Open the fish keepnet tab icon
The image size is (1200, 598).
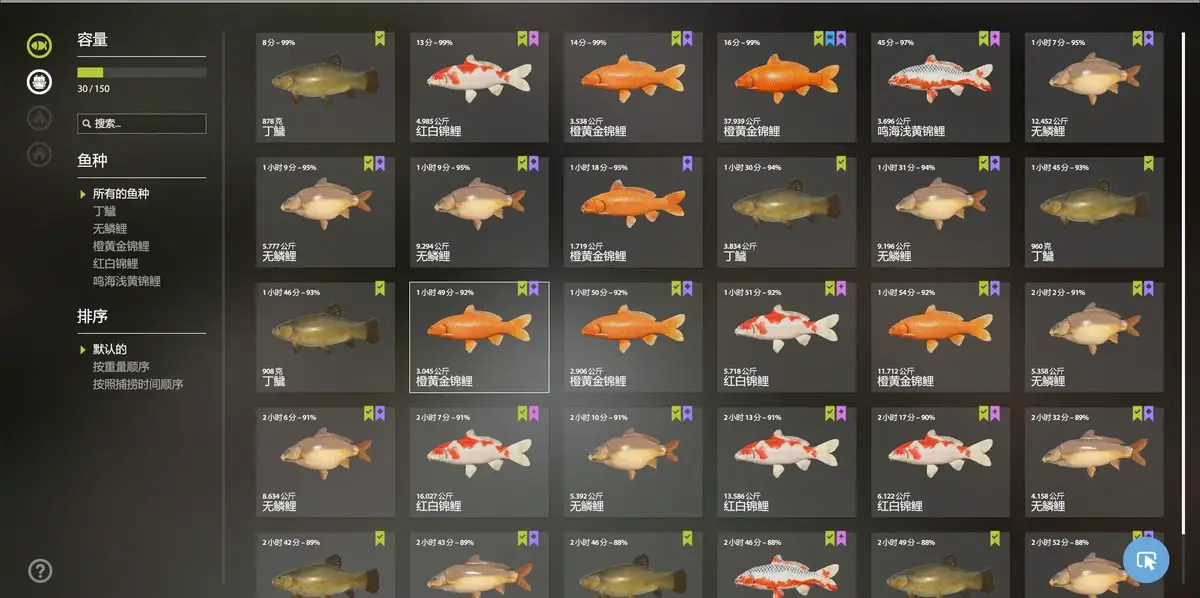[x=40, y=45]
